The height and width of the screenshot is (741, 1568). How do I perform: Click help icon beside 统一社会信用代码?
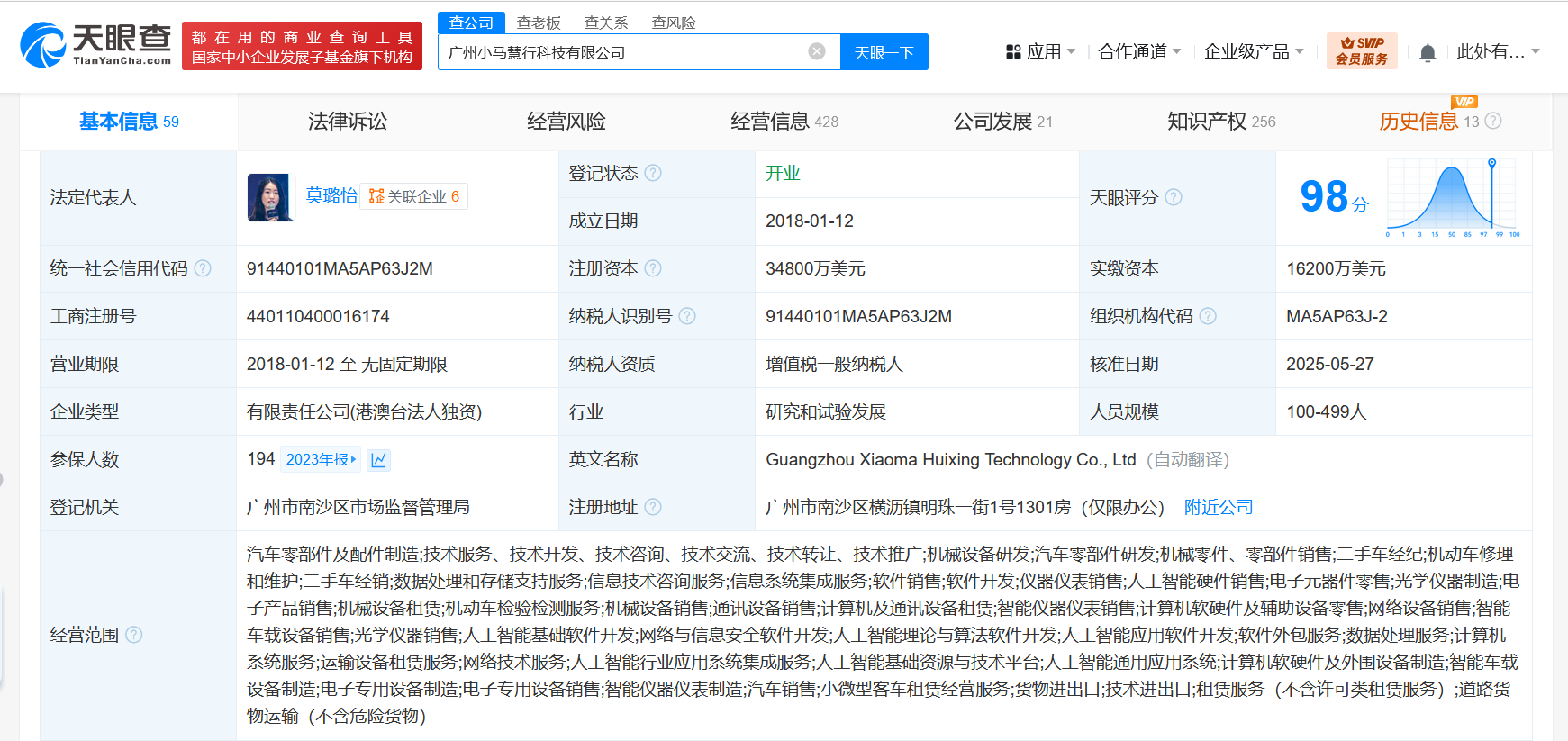click(203, 268)
